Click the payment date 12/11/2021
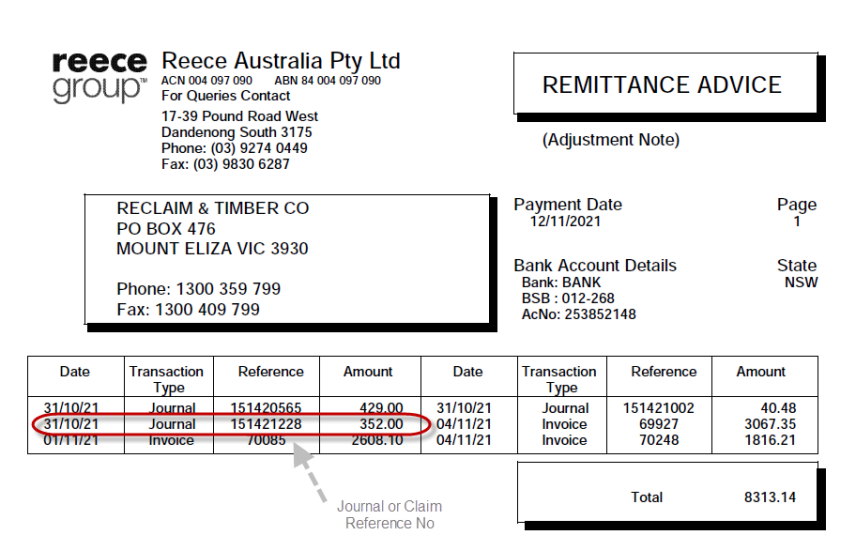Viewport: 850px width, 544px height. [565, 222]
